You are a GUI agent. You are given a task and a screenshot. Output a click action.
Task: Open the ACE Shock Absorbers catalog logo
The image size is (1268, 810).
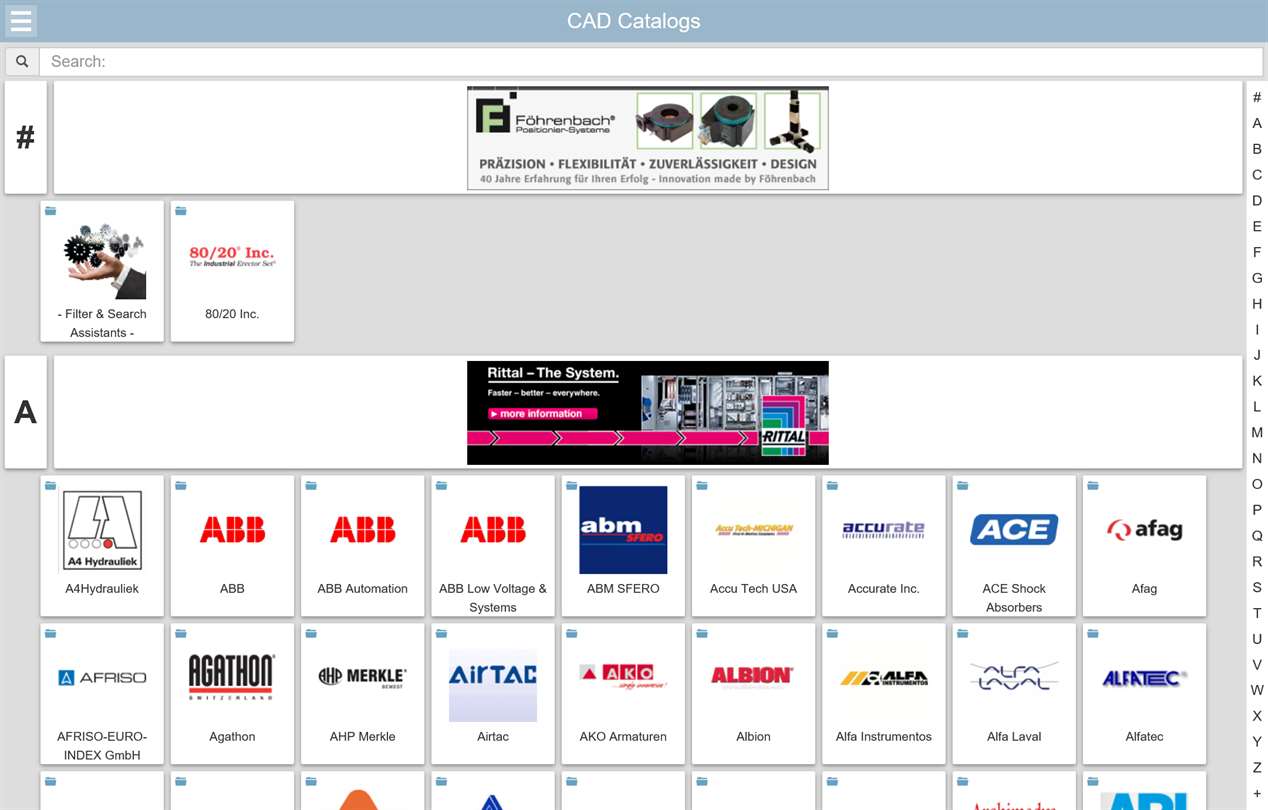coord(1014,530)
